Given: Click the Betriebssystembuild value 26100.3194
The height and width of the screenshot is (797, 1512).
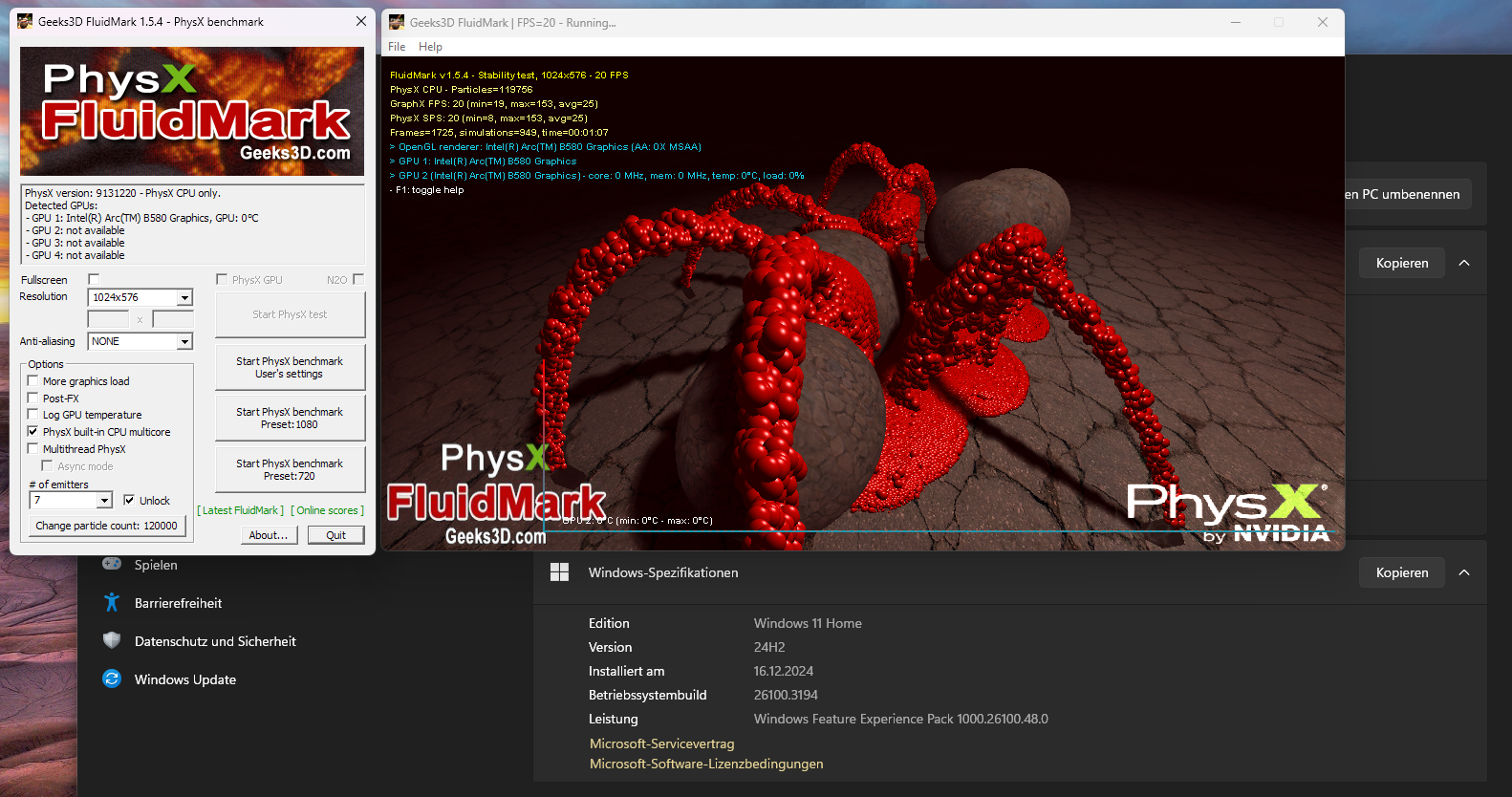Looking at the screenshot, I should click(786, 695).
